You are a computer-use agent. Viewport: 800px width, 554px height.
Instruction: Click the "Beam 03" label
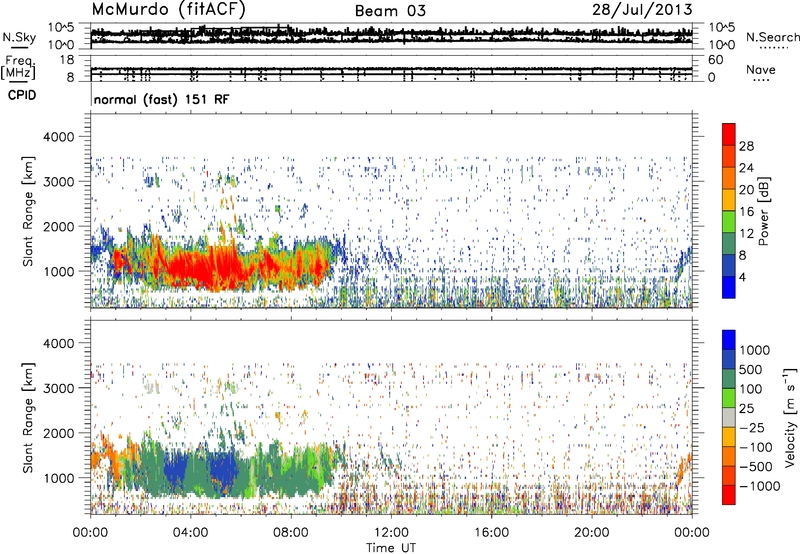click(x=390, y=11)
